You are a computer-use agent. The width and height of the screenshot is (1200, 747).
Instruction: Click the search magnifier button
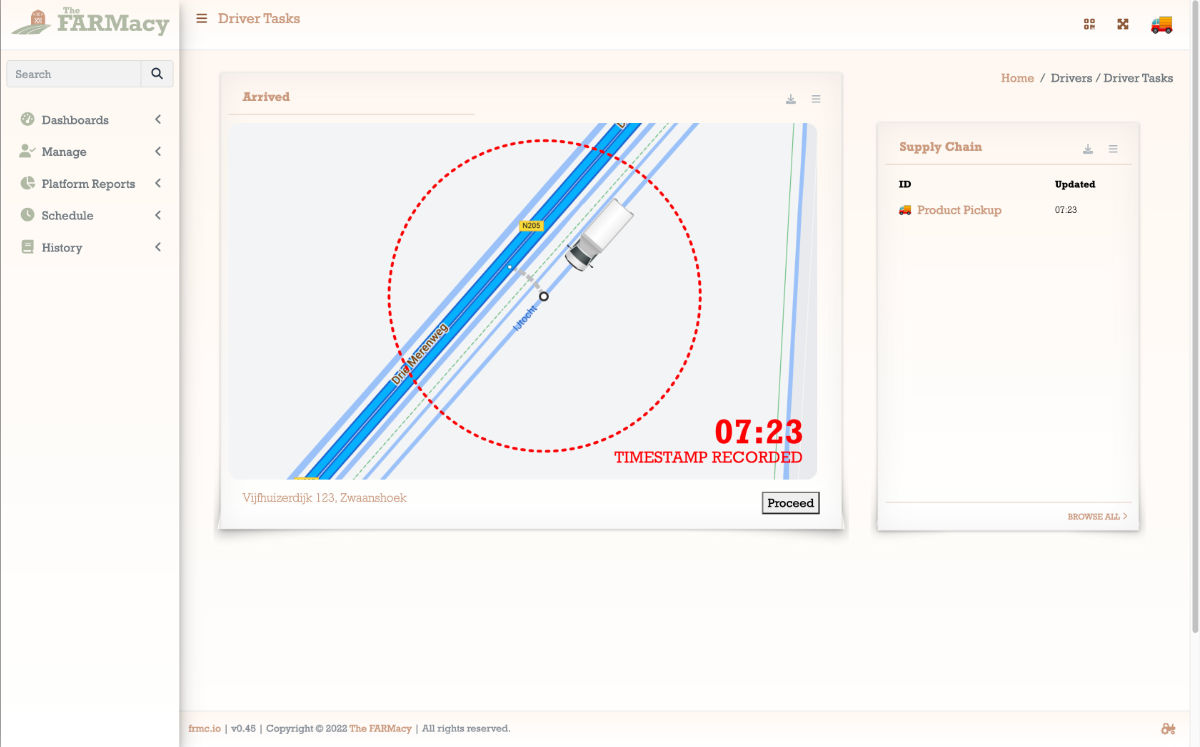click(x=157, y=74)
